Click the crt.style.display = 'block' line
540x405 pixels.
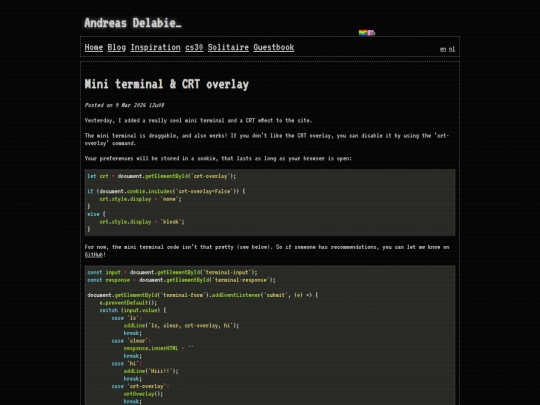pyautogui.click(x=142, y=222)
